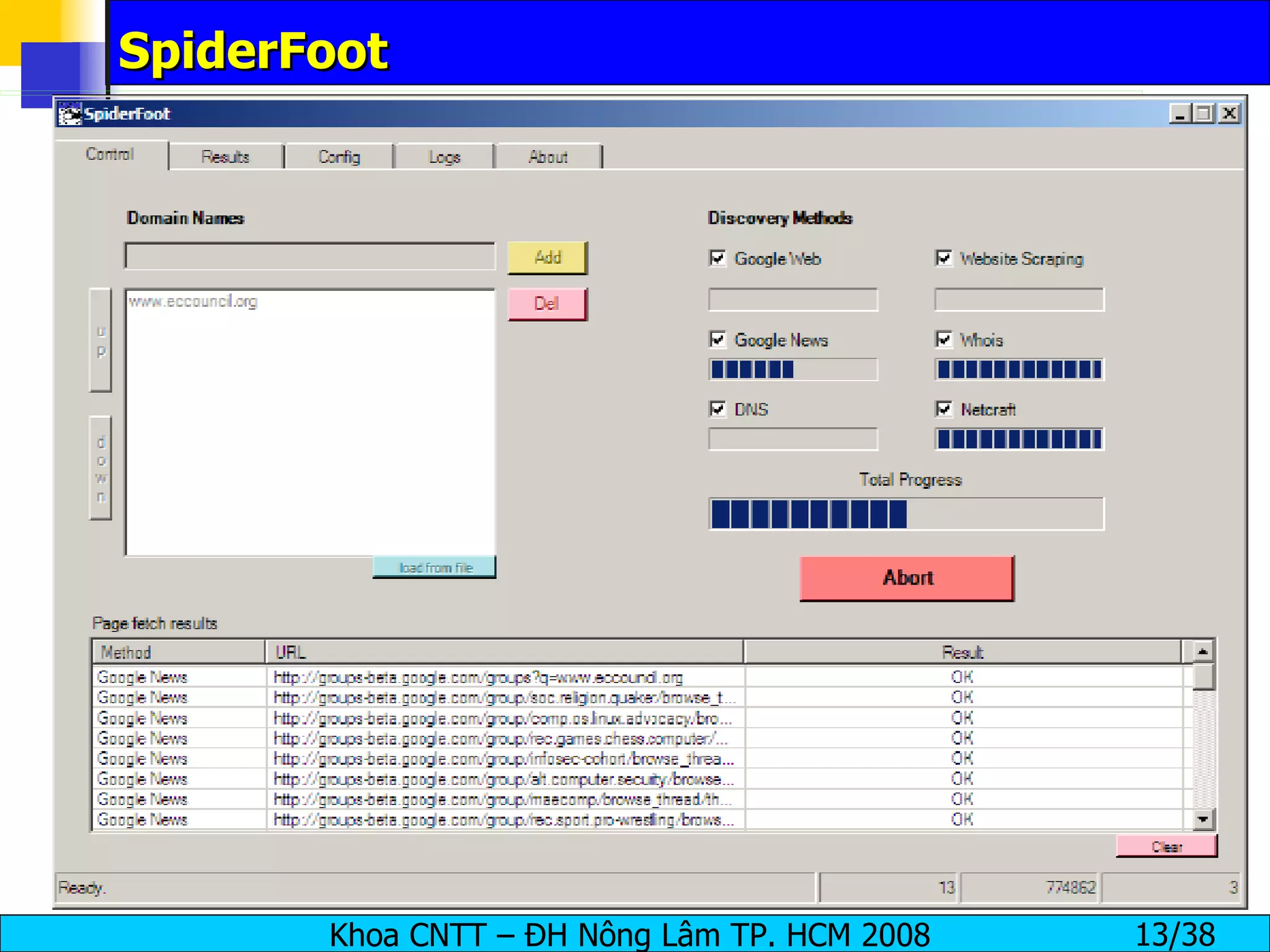The width and height of the screenshot is (1270, 952).
Task: Select the soc.religion.quaker URL row
Action: [x=637, y=698]
